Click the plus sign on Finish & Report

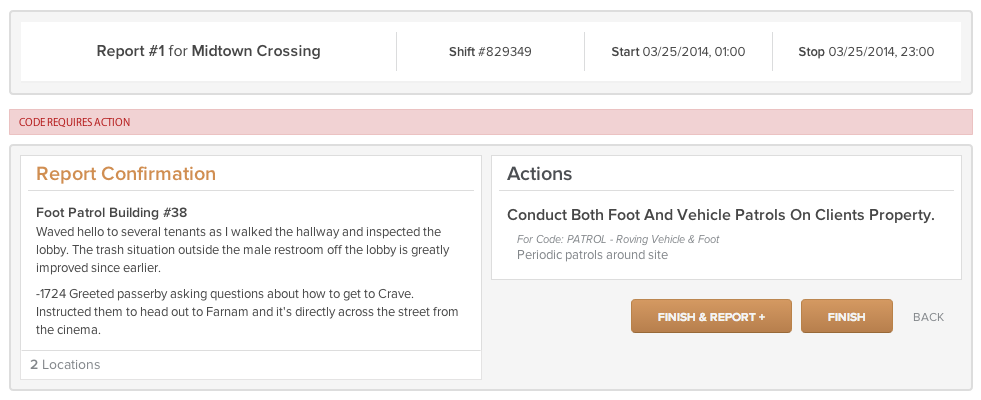(761, 317)
